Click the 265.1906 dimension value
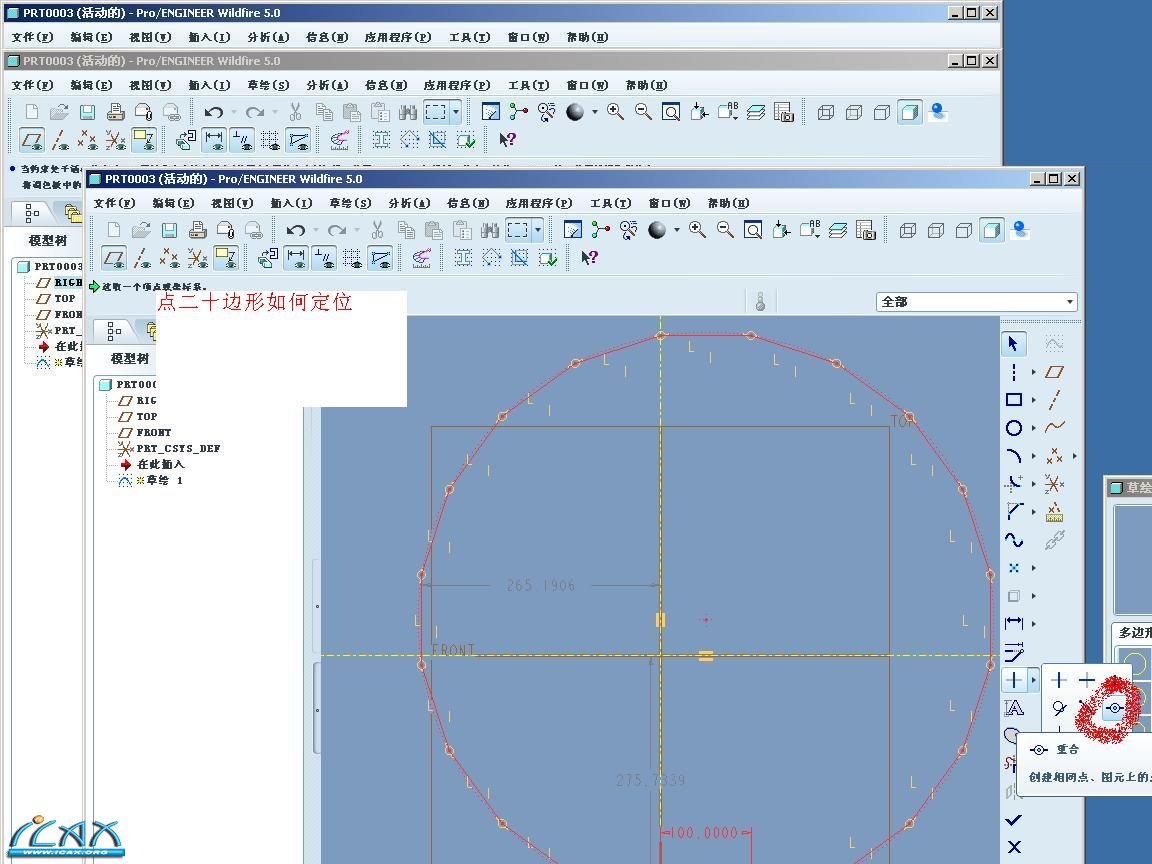The width and height of the screenshot is (1152, 864). [541, 586]
